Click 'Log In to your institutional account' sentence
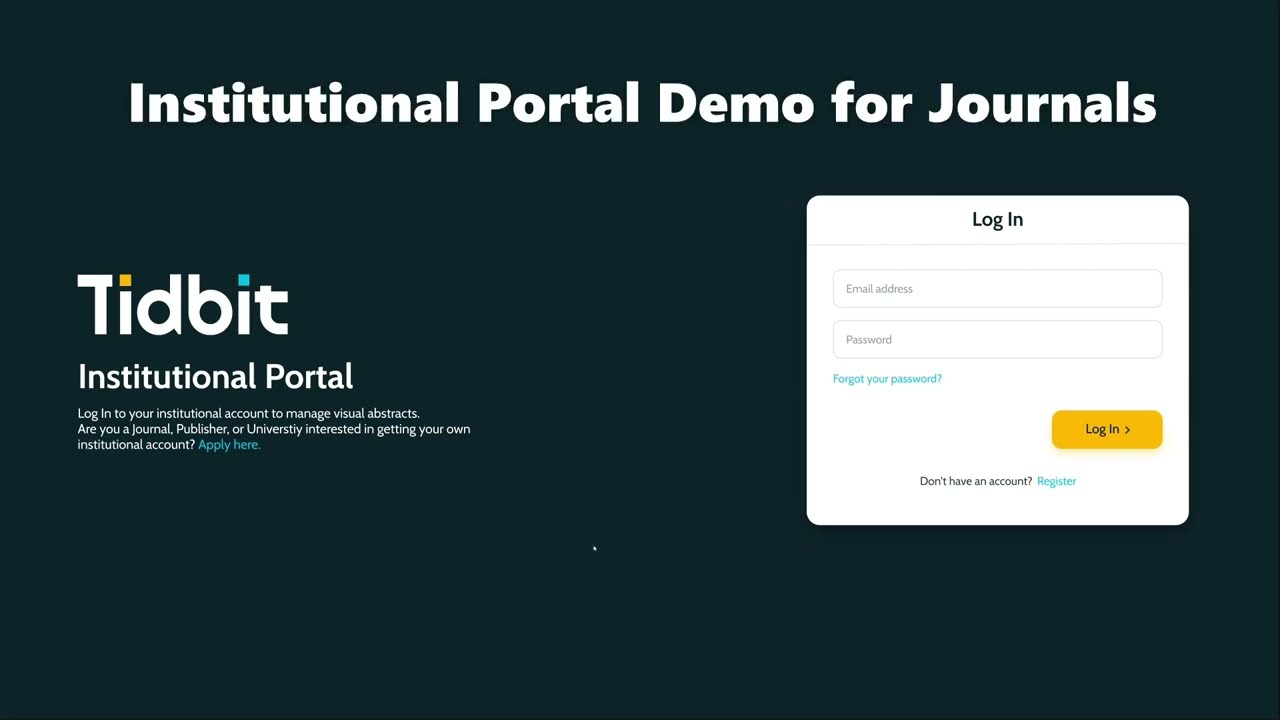Image resolution: width=1280 pixels, height=720 pixels. click(x=248, y=413)
